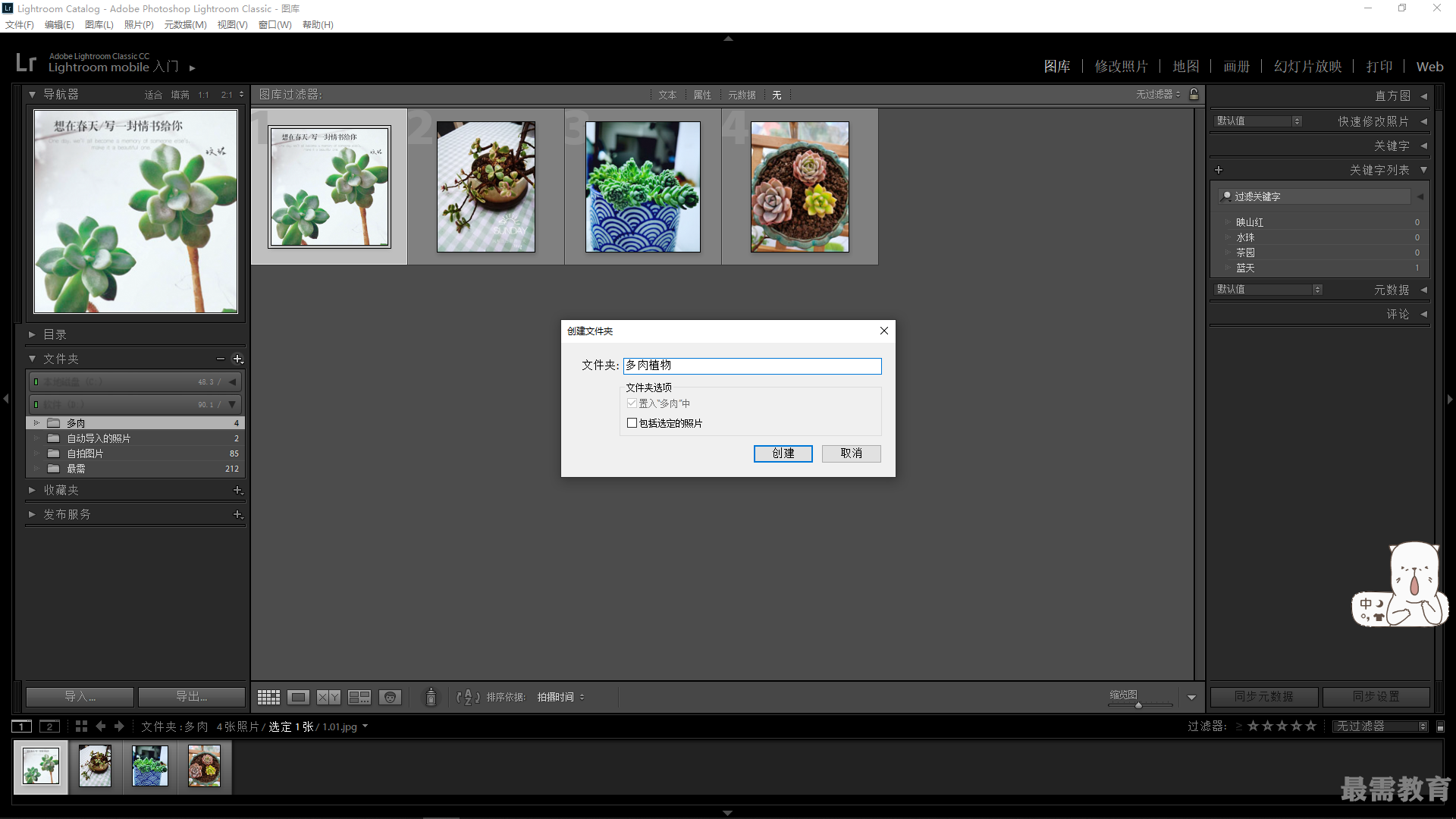1456x819 pixels.
Task: Open Metadata preset dropdown
Action: [1268, 290]
